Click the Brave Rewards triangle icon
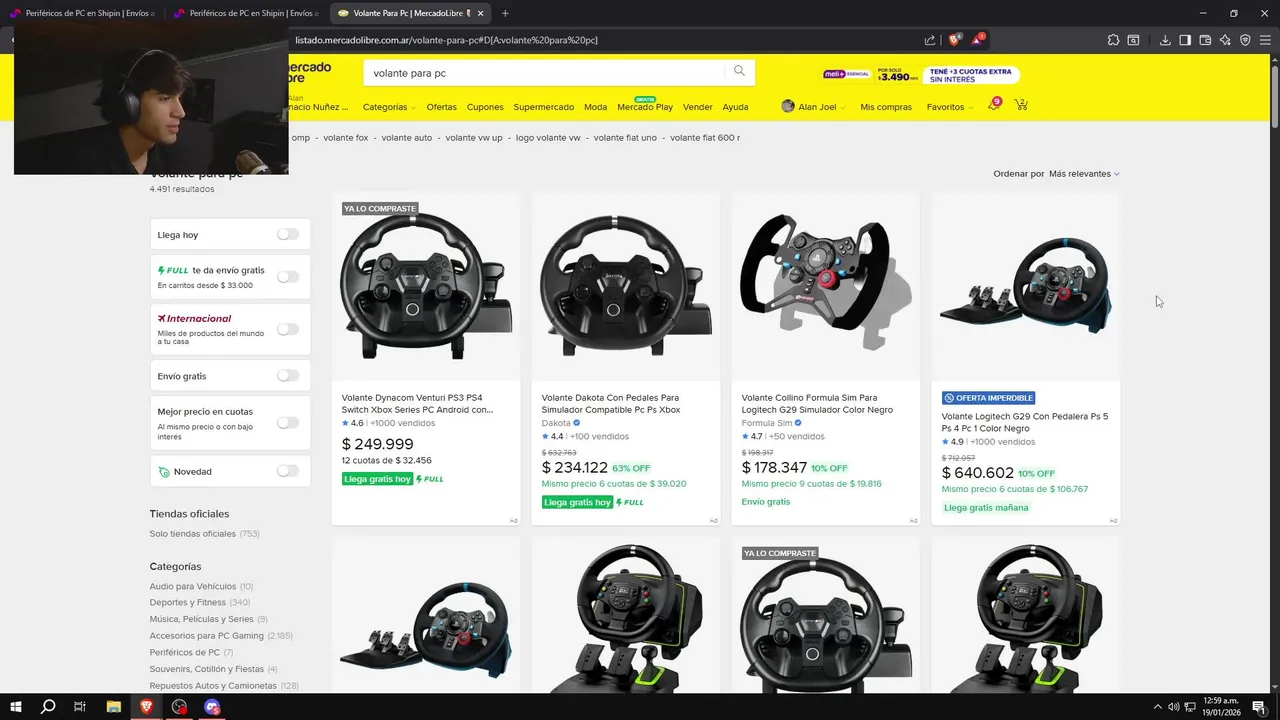Image resolution: width=1280 pixels, height=720 pixels. pyautogui.click(x=979, y=40)
